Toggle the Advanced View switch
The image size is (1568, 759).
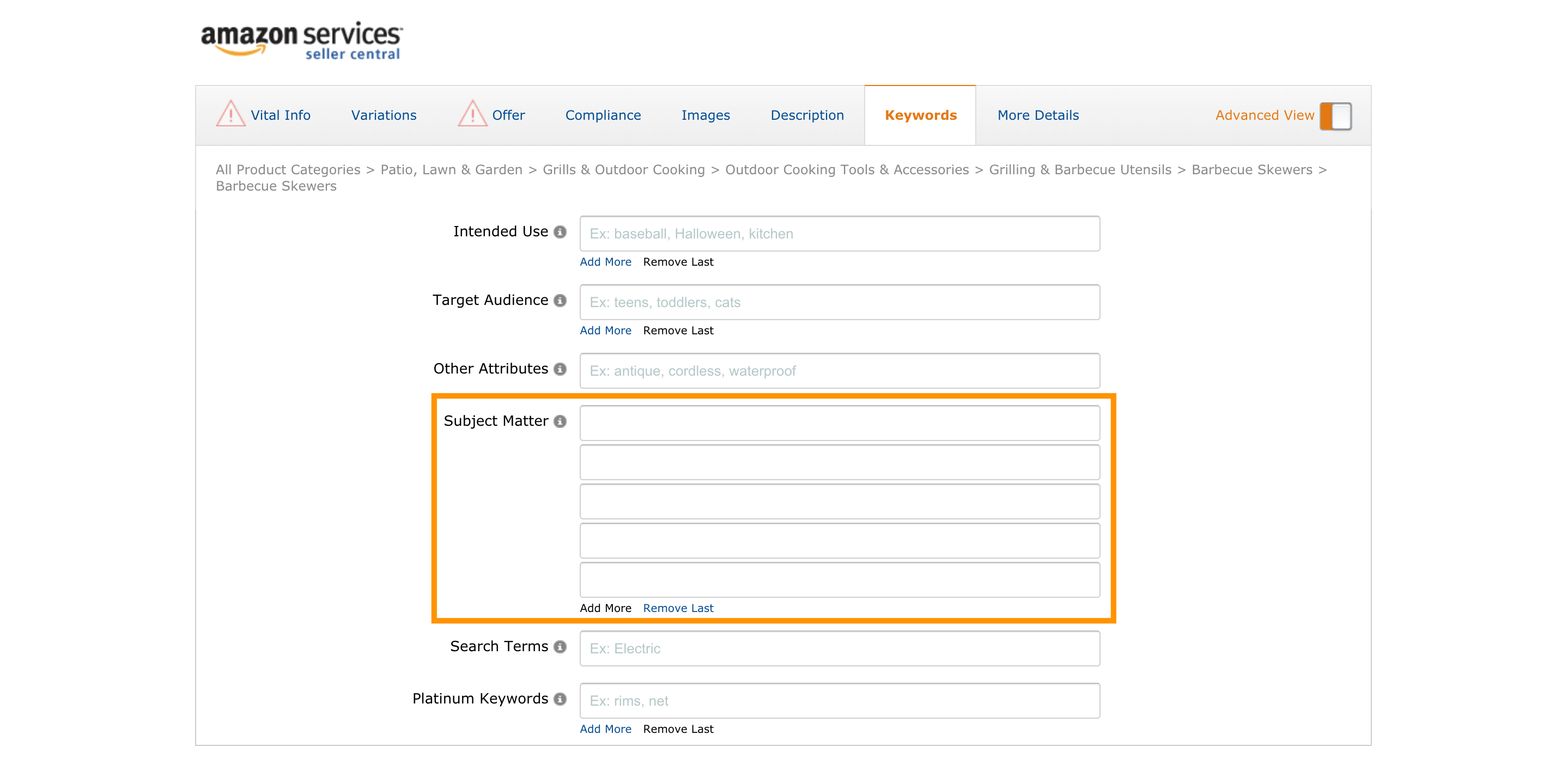coord(1335,115)
